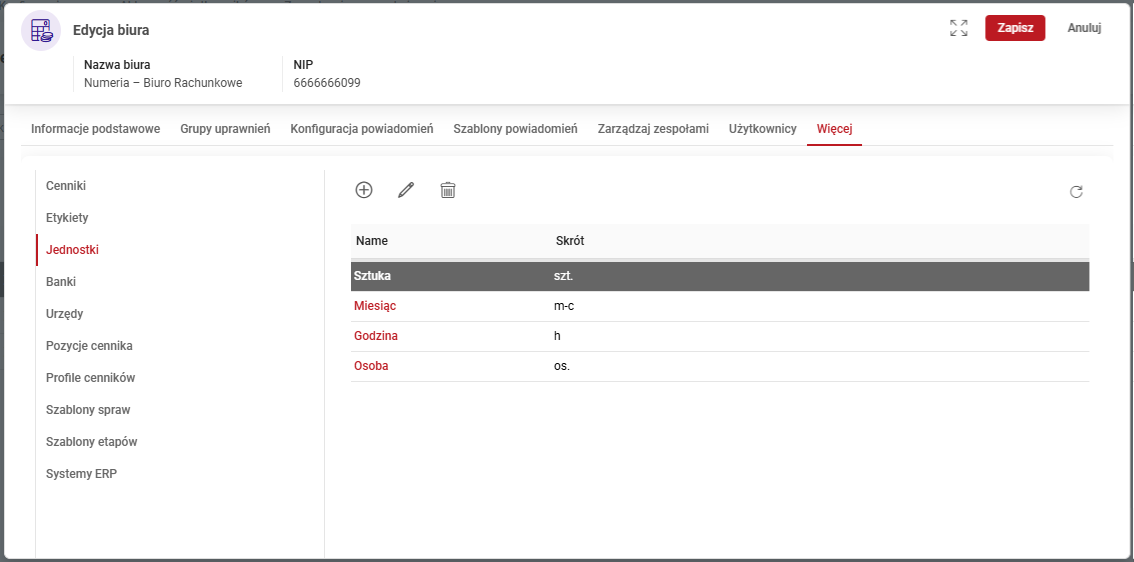
Task: Switch to Informacje podstawowe tab
Action: point(95,129)
